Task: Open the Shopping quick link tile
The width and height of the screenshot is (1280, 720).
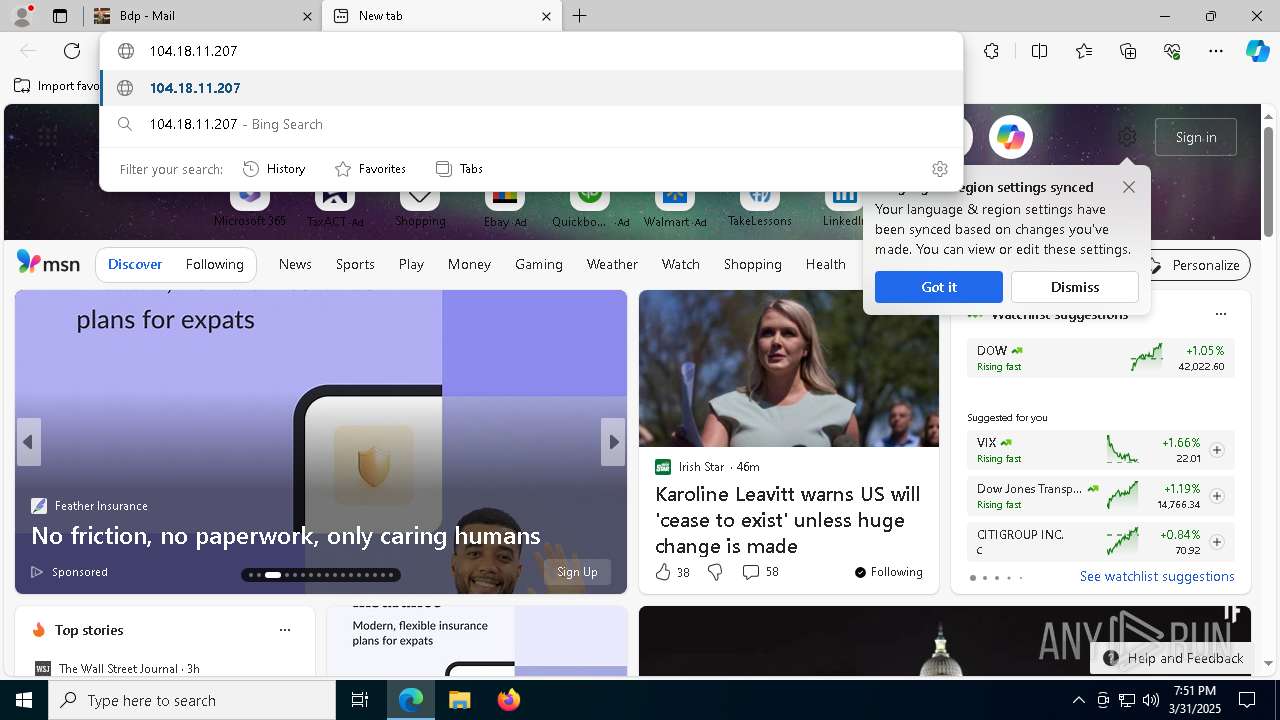Action: (420, 207)
